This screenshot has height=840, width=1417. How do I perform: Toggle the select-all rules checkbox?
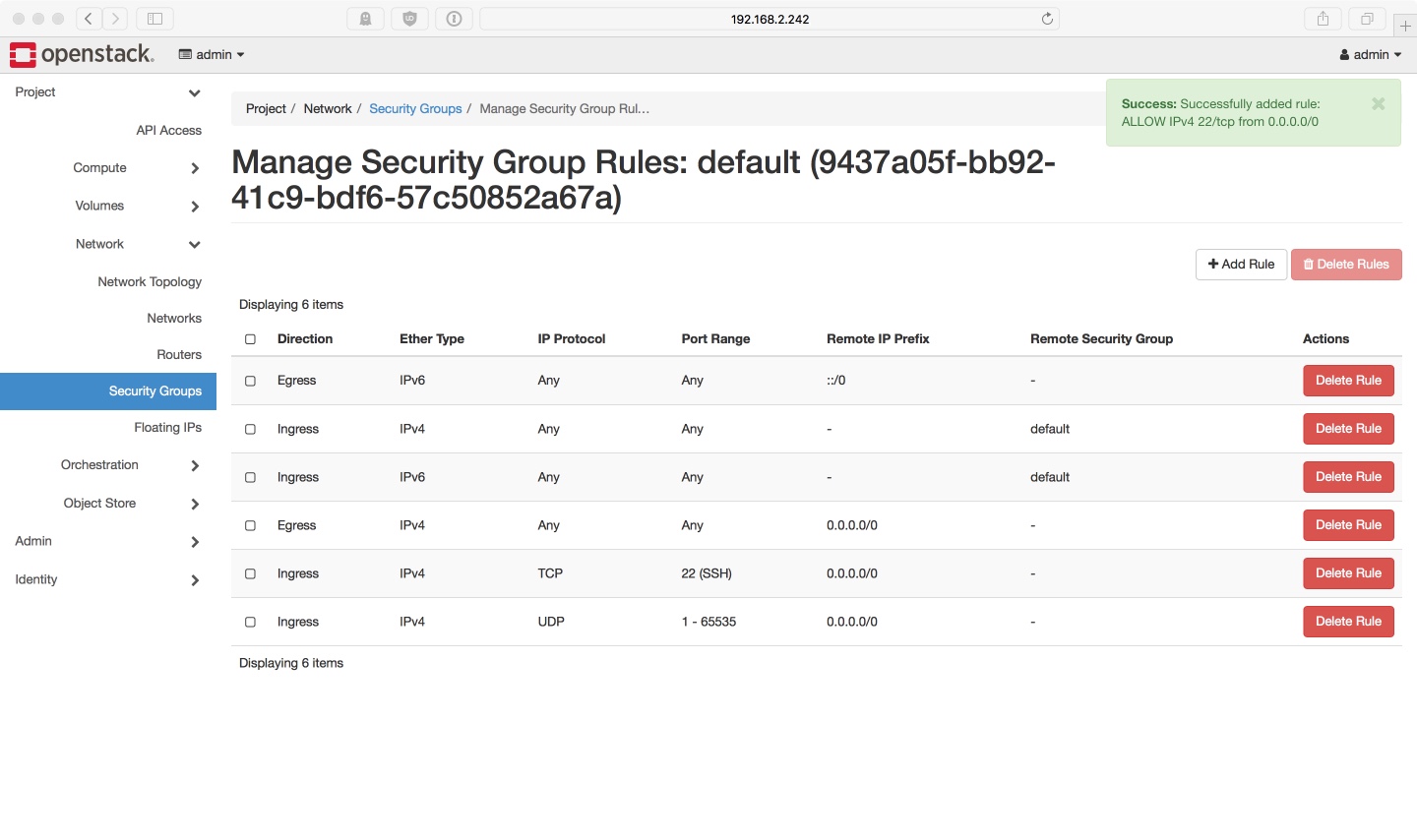pos(250,339)
